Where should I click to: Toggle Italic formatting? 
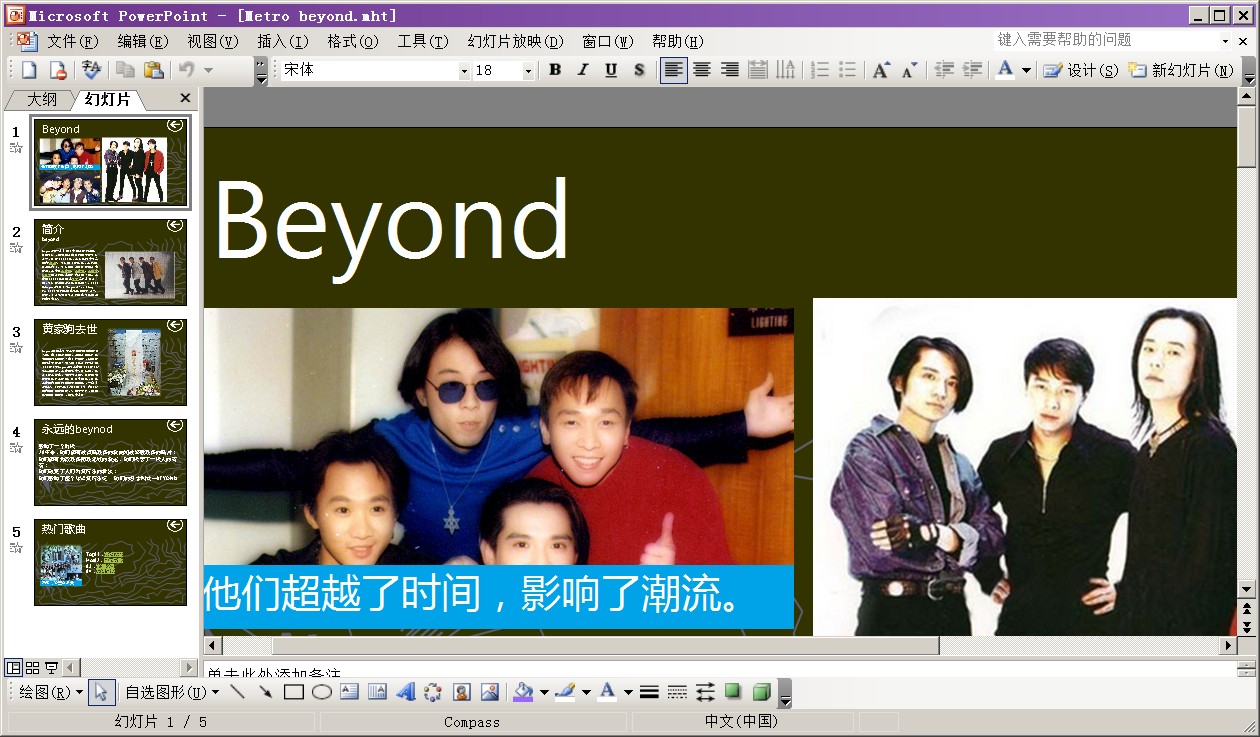583,70
